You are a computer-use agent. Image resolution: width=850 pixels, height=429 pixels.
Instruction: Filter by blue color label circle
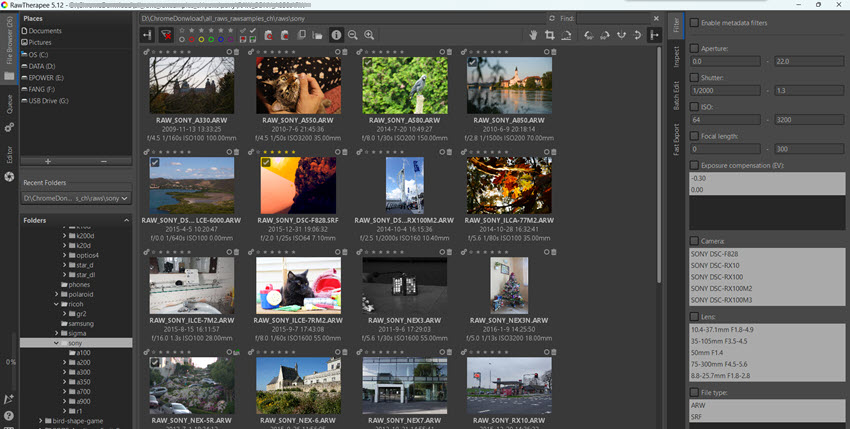(221, 40)
